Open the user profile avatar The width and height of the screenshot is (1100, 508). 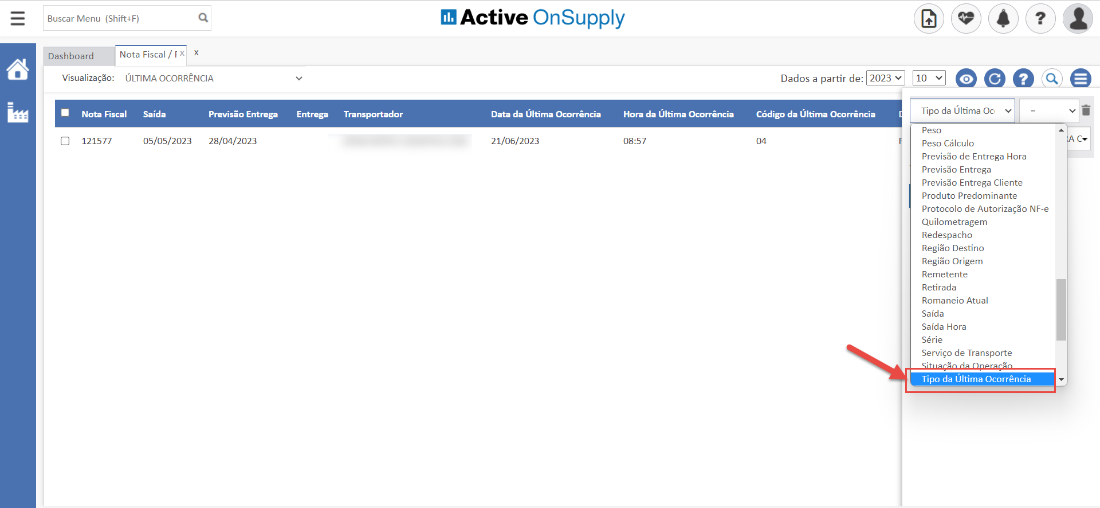(1078, 18)
